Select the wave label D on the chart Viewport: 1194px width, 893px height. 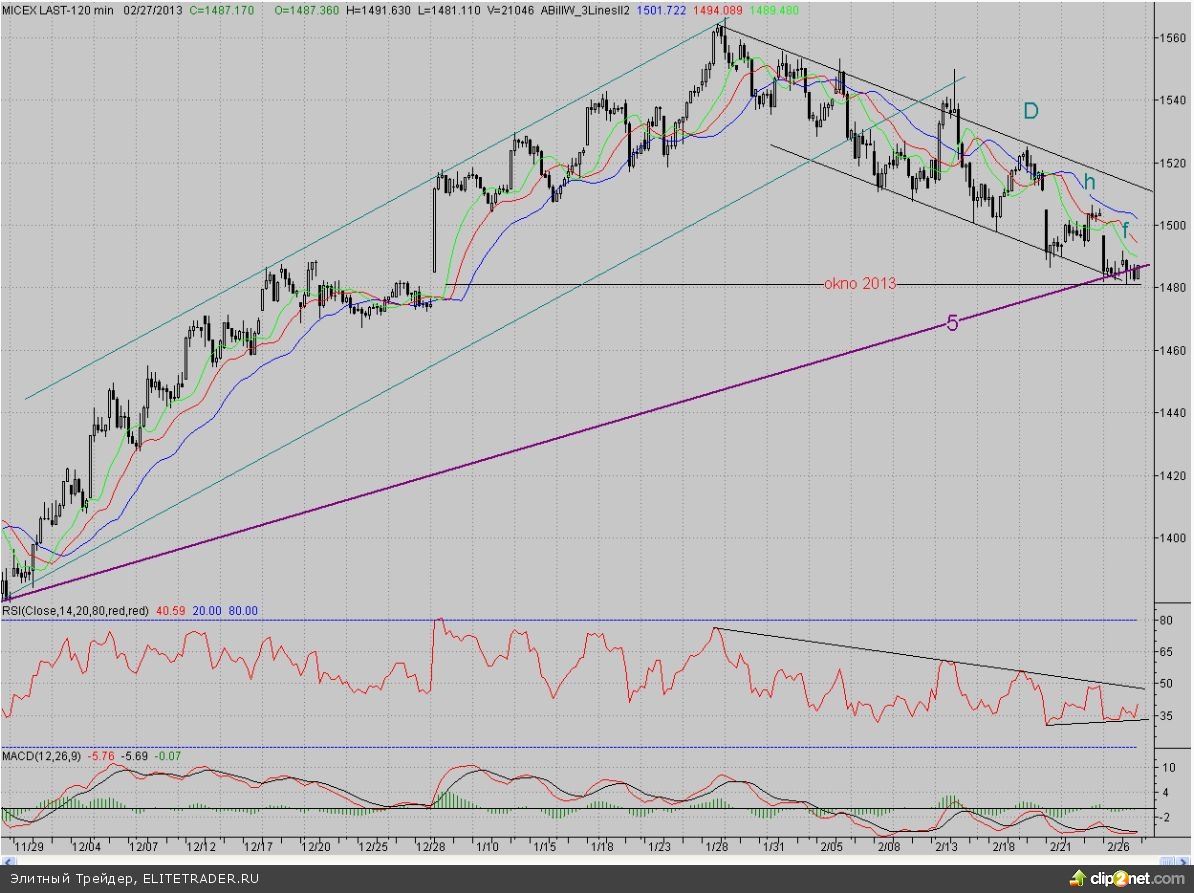(1029, 112)
